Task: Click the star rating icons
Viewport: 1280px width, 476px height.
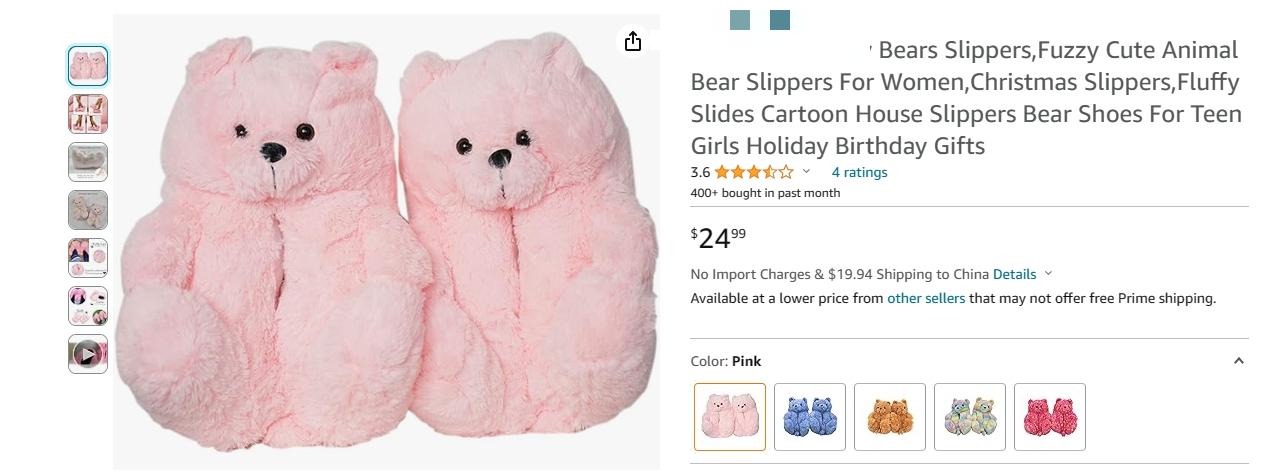Action: [x=754, y=172]
